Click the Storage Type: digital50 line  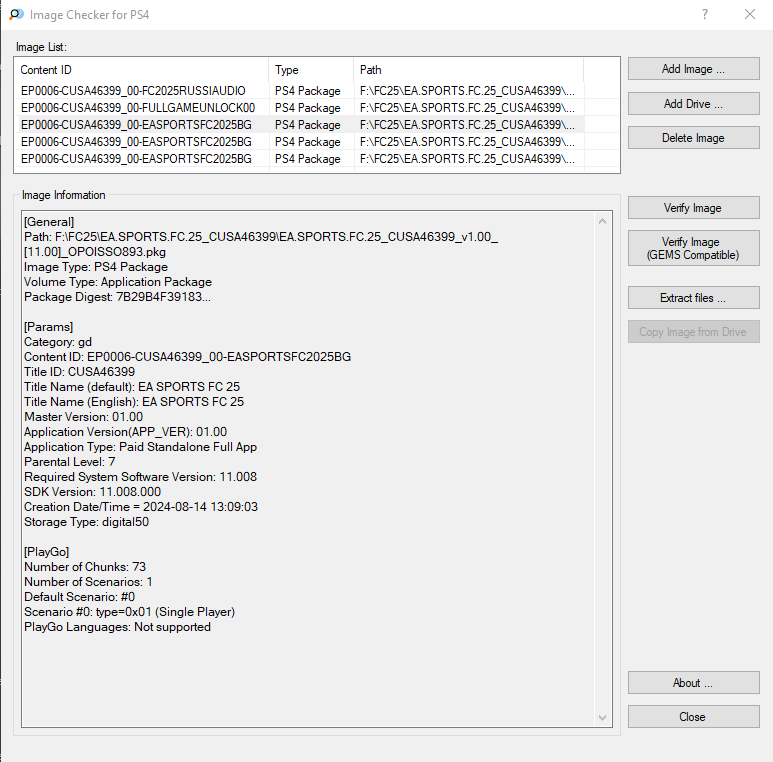[86, 521]
